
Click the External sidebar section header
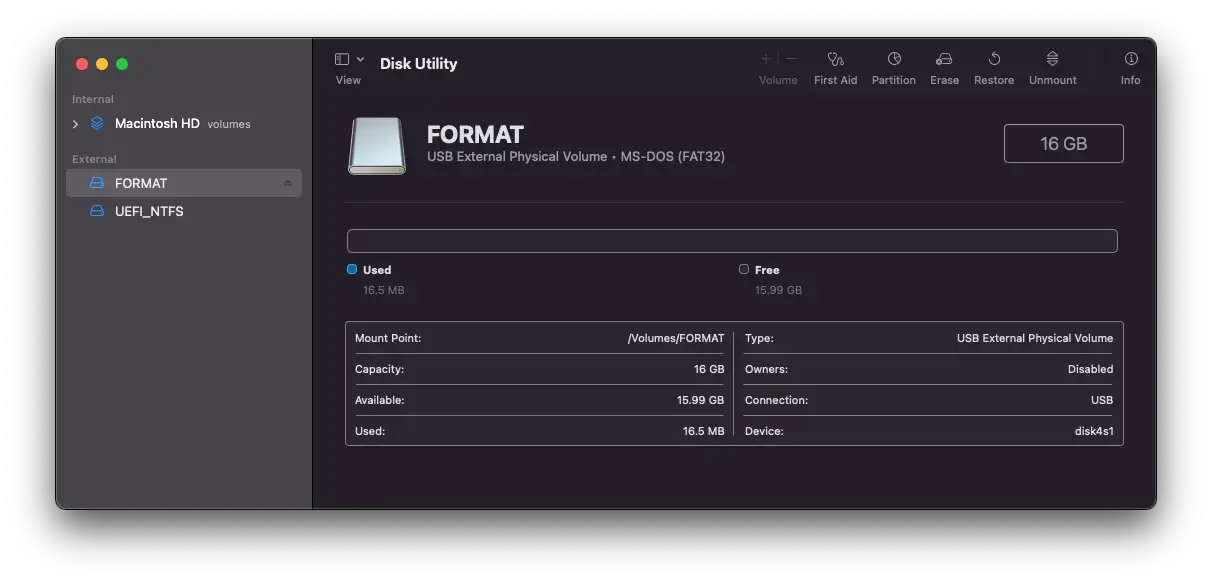(94, 159)
